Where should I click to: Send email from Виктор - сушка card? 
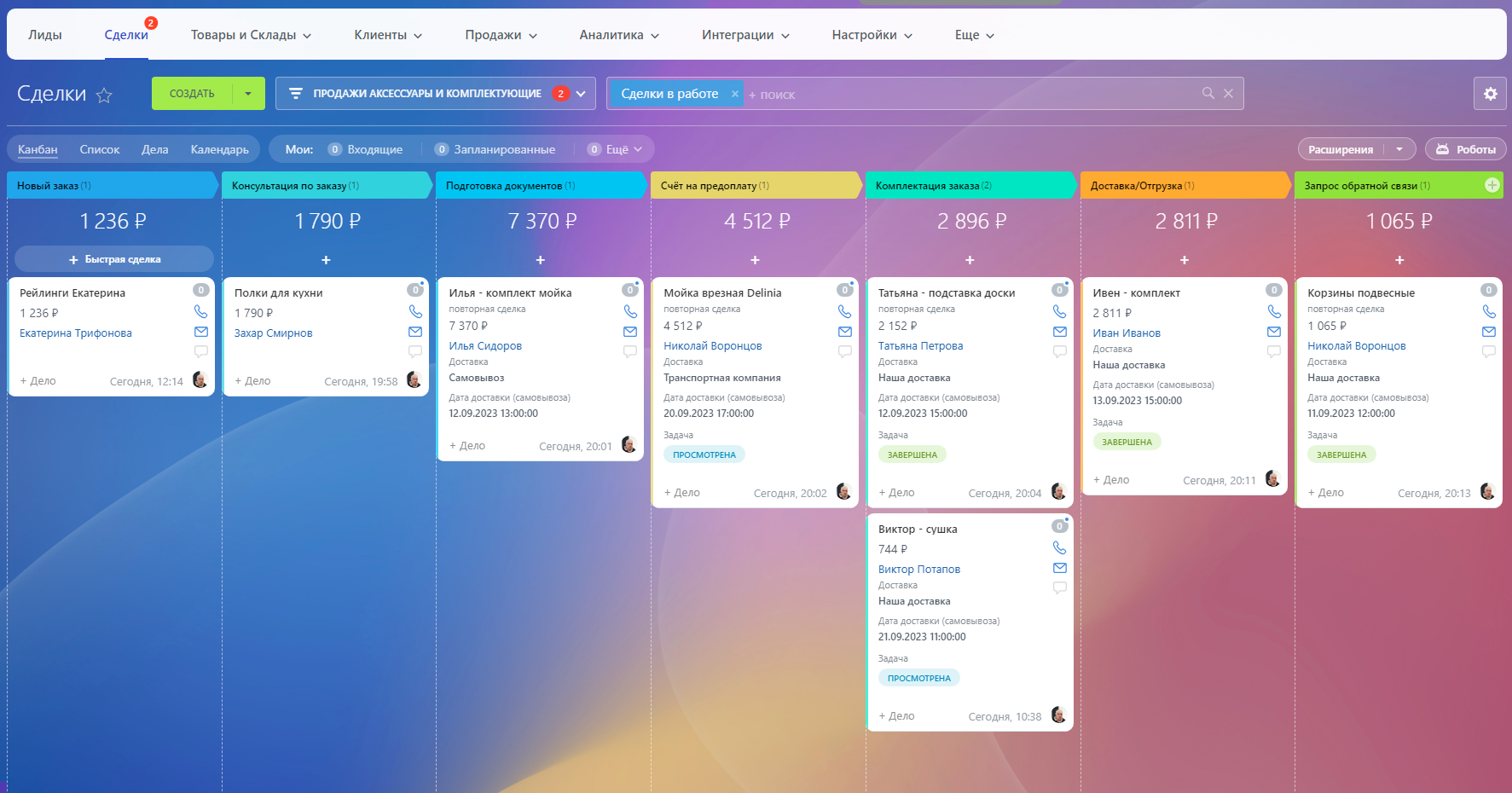1060,568
